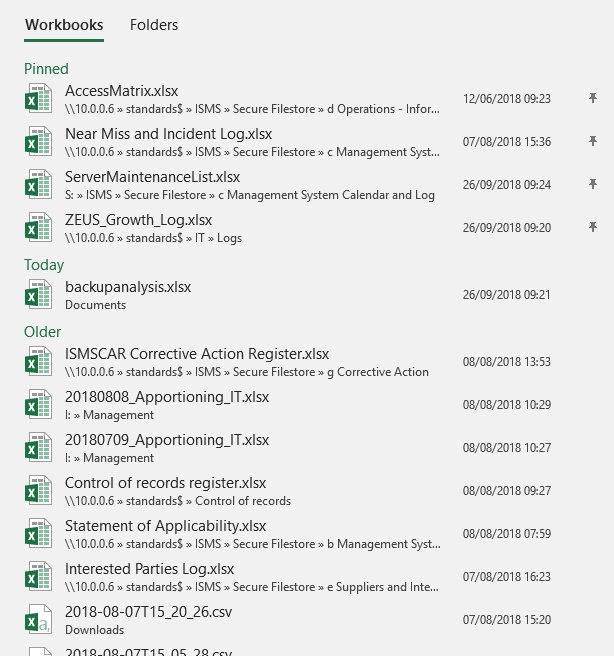Open ServerMaintenanceList.xlsx from the pinned list
This screenshot has height=656, width=614.
[x=159, y=177]
